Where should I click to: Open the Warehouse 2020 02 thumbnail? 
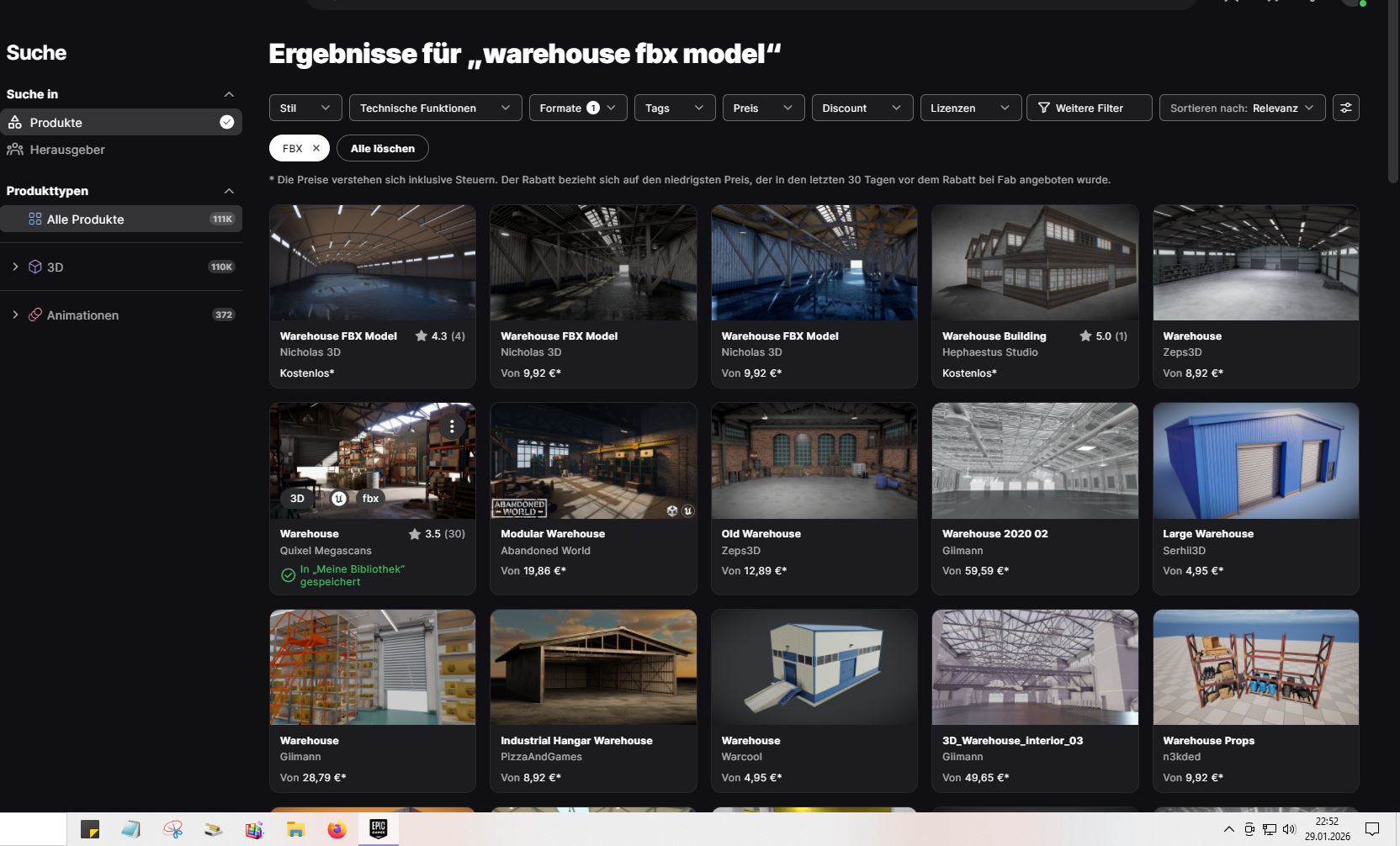point(1035,461)
